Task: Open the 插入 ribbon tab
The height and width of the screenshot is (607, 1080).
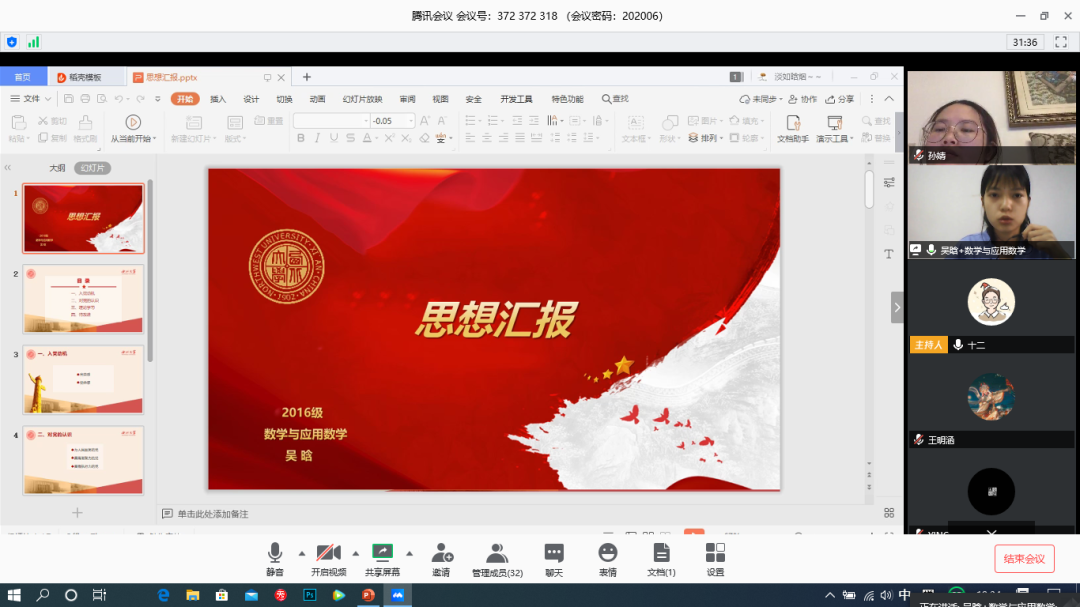Action: tap(218, 99)
